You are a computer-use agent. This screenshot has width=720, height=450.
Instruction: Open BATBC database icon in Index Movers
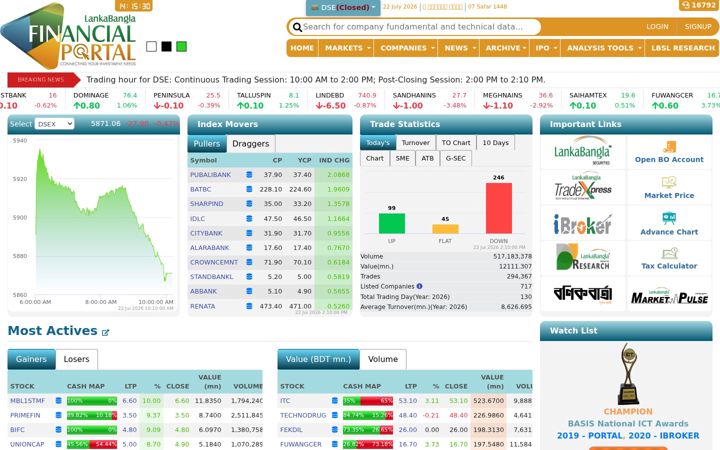tap(249, 189)
